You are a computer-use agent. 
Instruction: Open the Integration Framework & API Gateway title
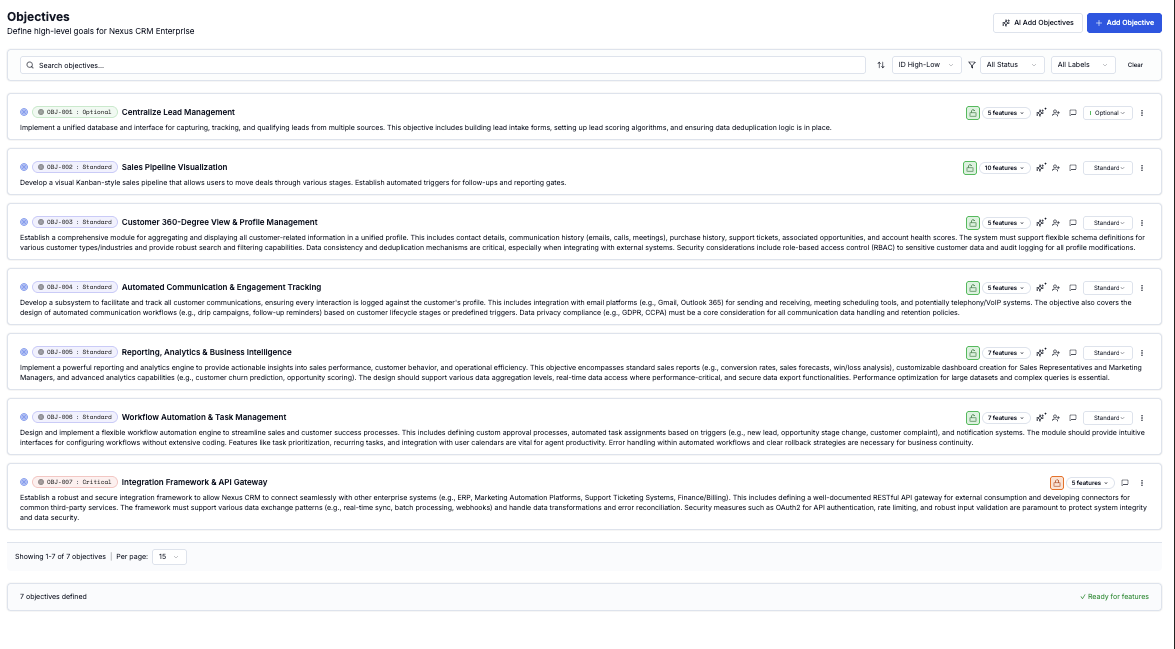click(194, 482)
